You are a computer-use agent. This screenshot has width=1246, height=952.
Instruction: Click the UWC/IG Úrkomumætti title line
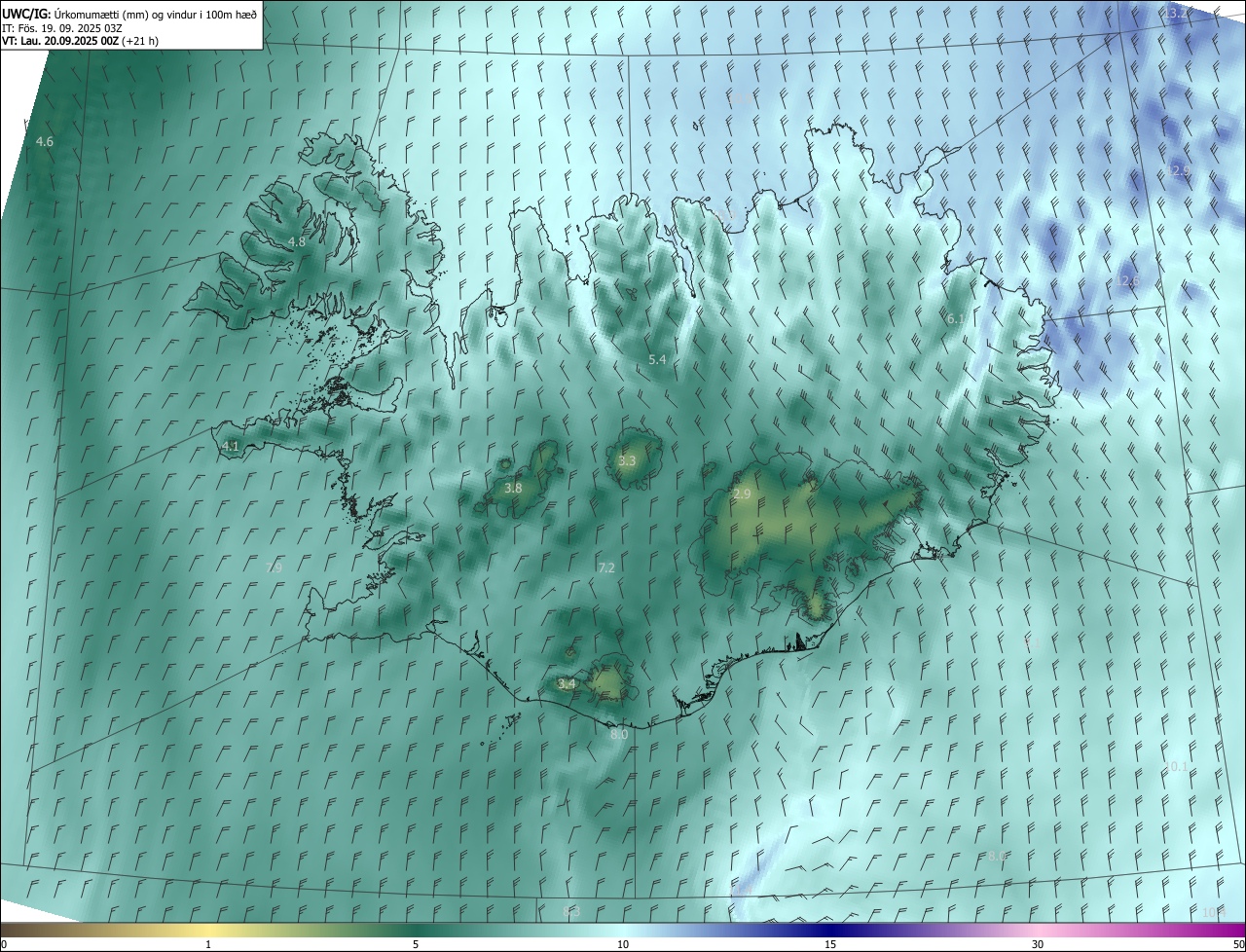point(129,14)
